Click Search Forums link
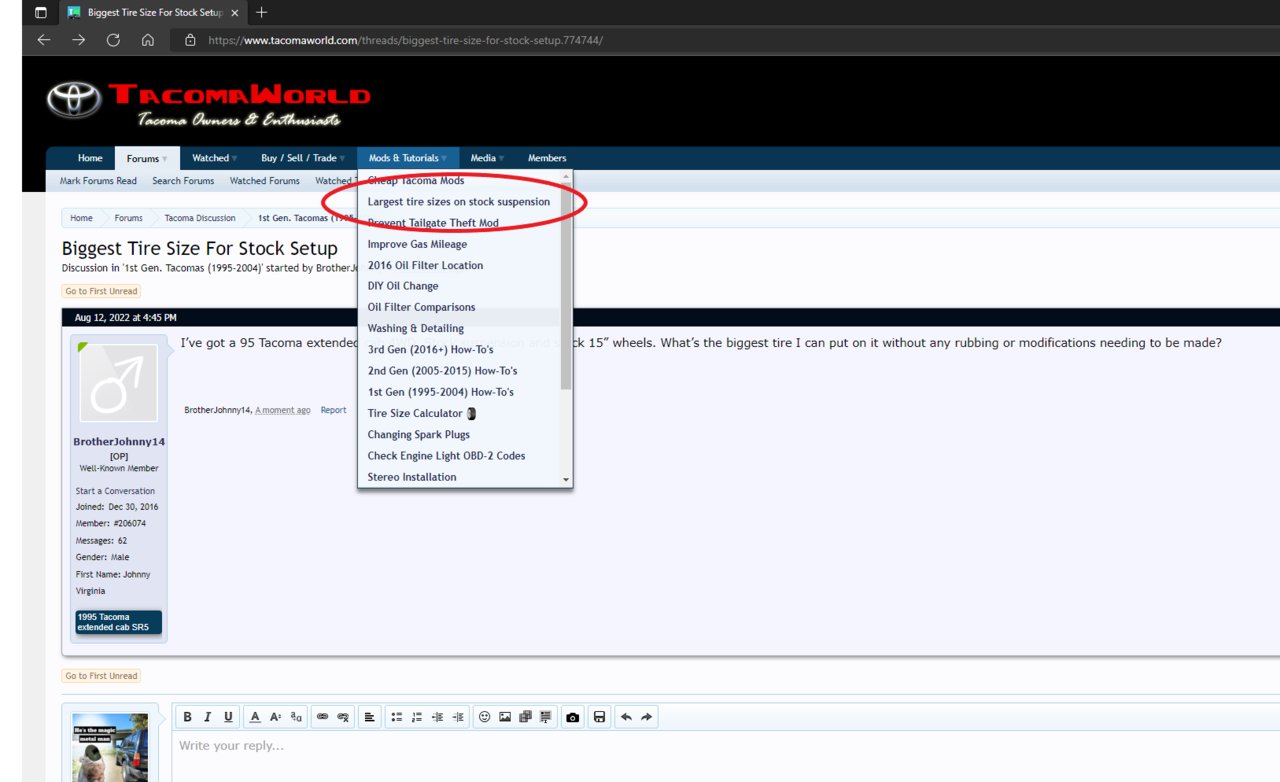Screen dimensions: 1280x782 click(183, 181)
